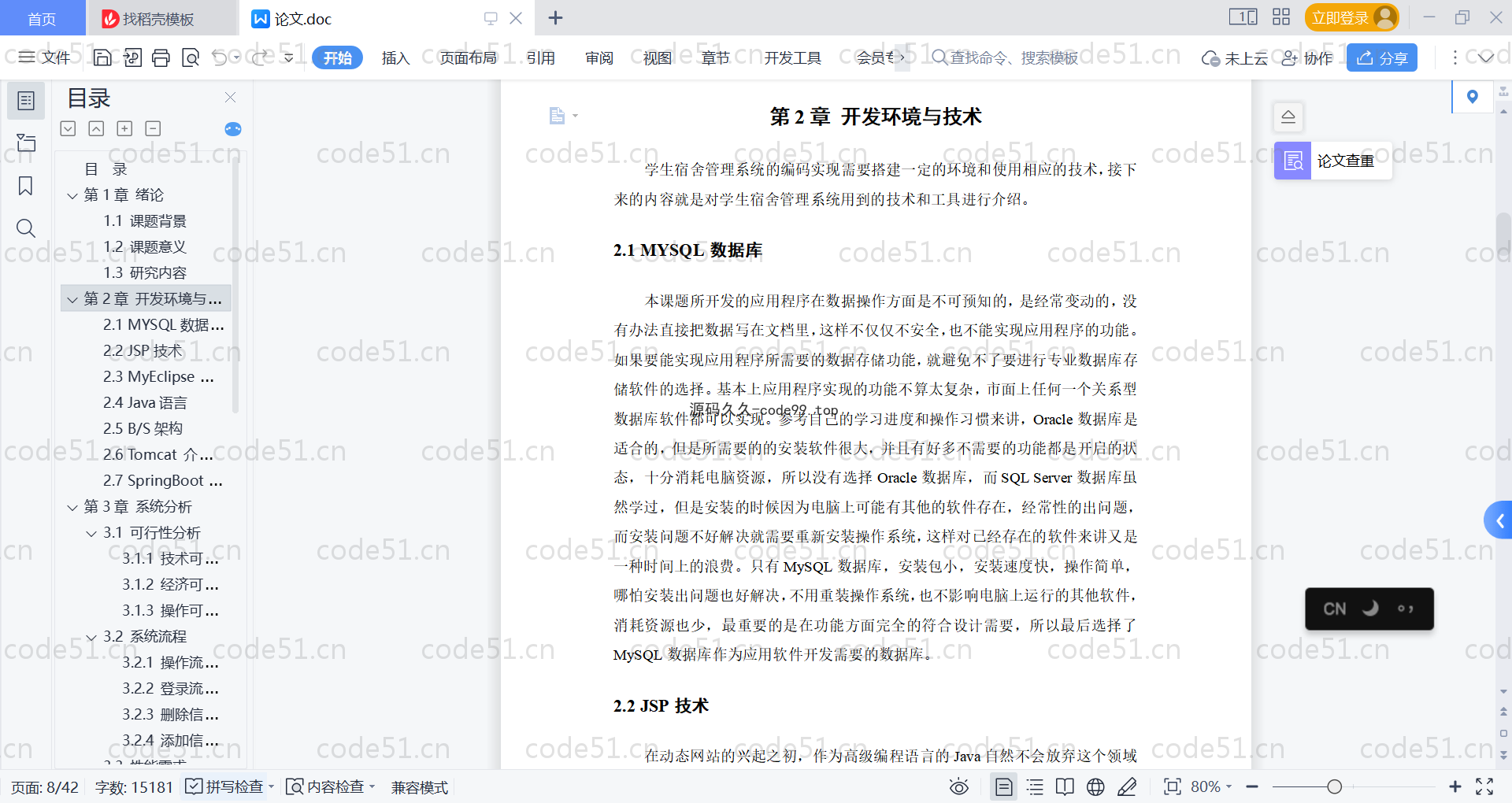Open Print Preview from the toolbar

click(191, 57)
